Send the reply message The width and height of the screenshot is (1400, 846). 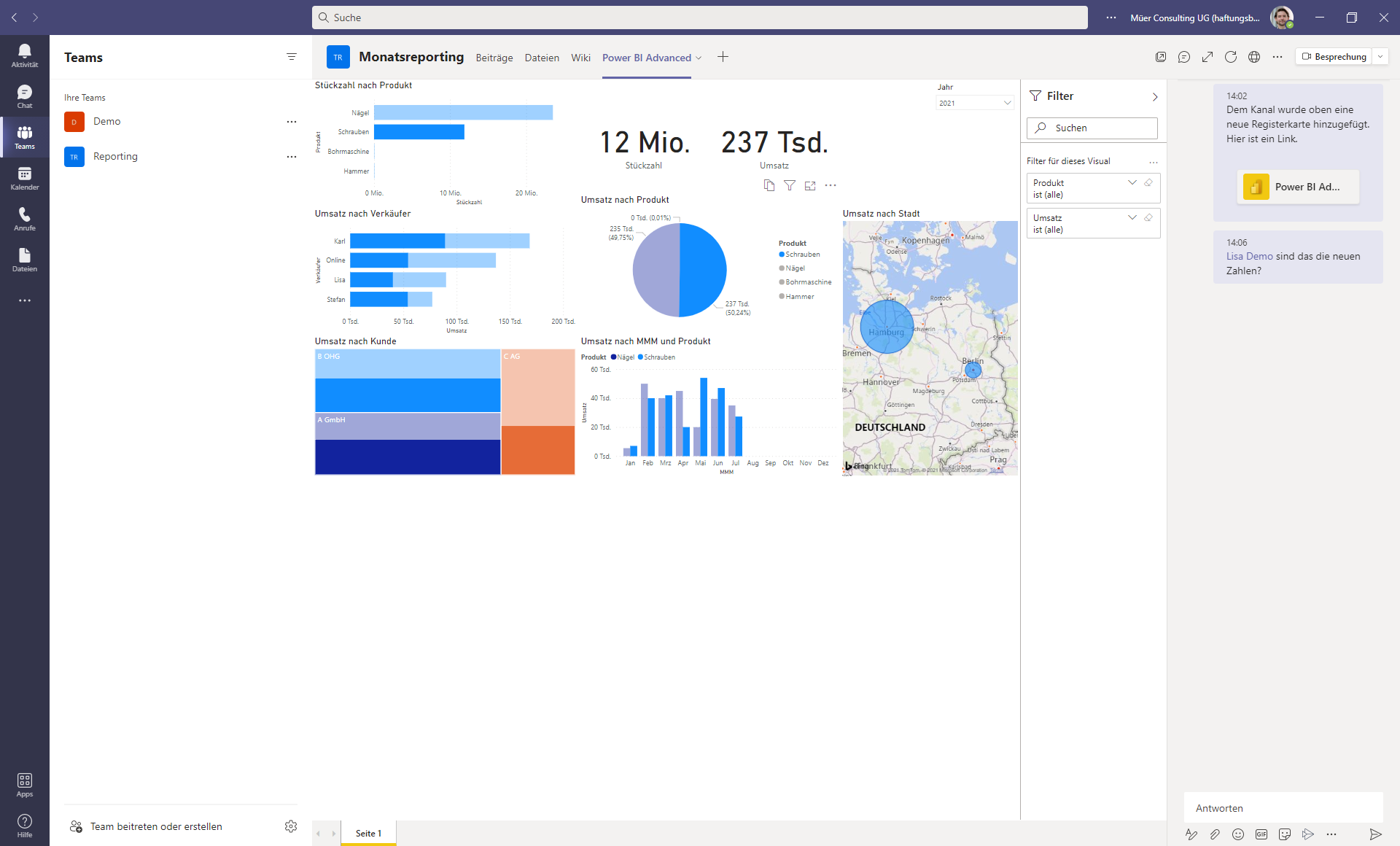[x=1375, y=834]
